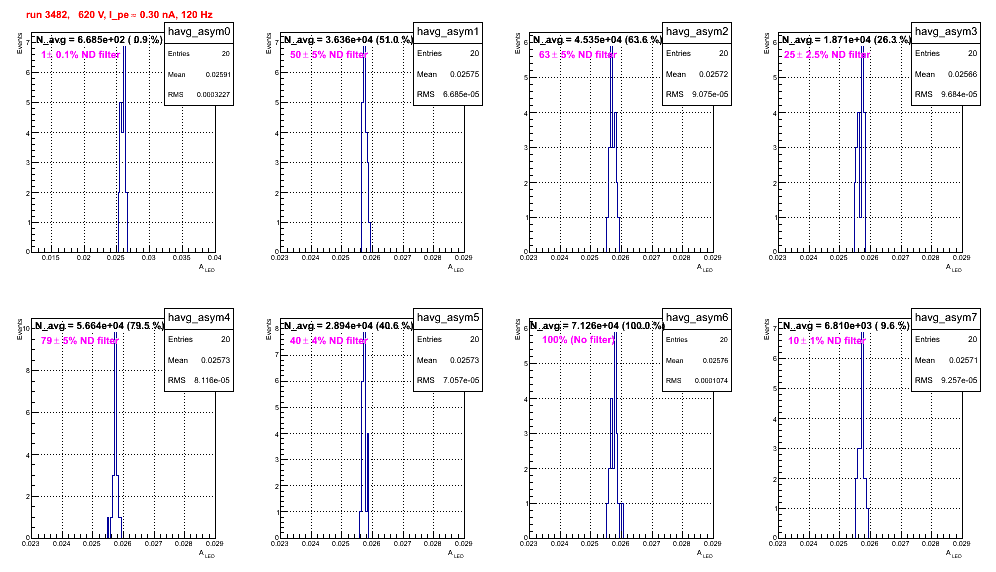
Task: Click Mean 0.02566 in havg_asym3 box
Action: coord(946,74)
